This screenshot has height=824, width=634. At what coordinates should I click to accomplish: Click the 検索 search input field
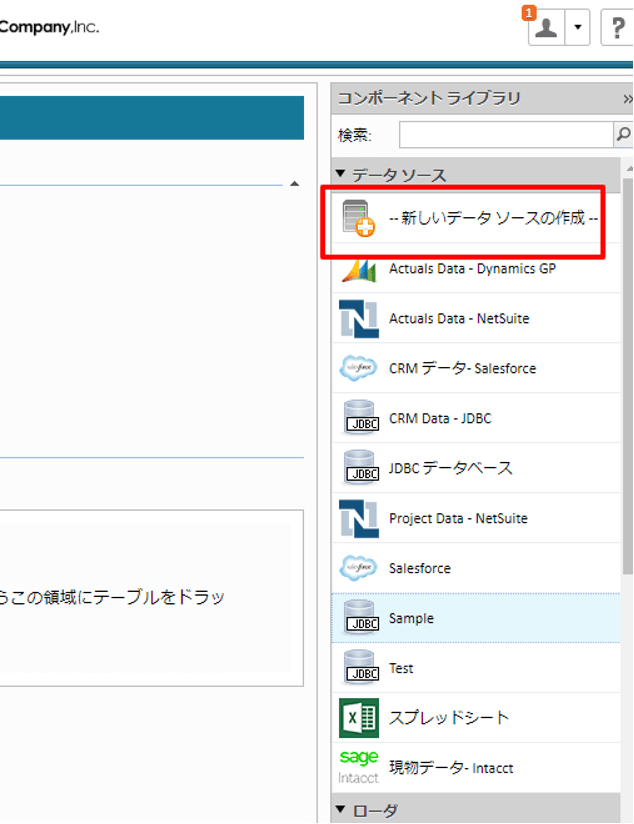pos(506,135)
